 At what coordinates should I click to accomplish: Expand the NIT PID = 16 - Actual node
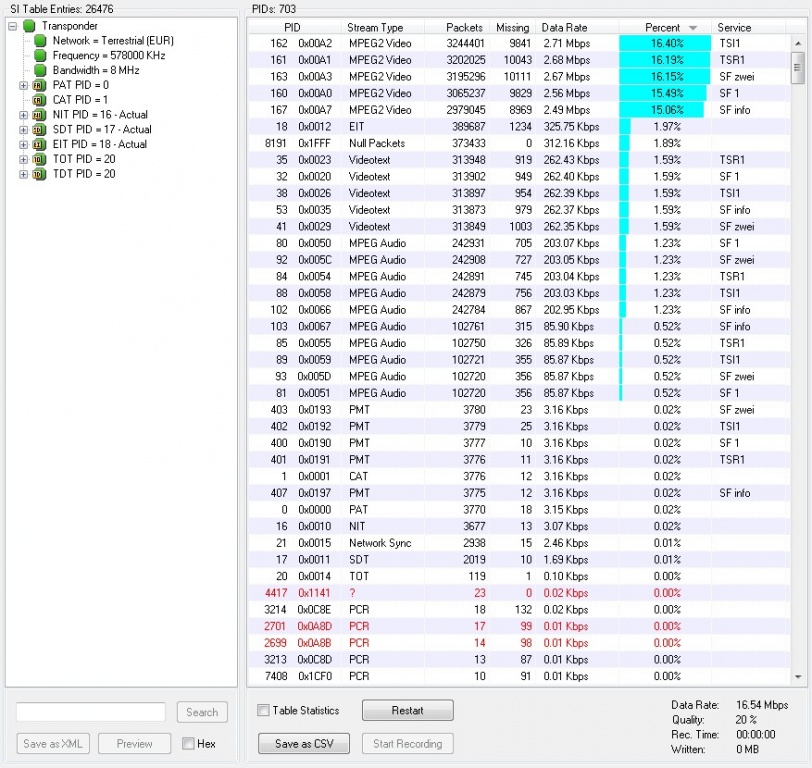23,114
